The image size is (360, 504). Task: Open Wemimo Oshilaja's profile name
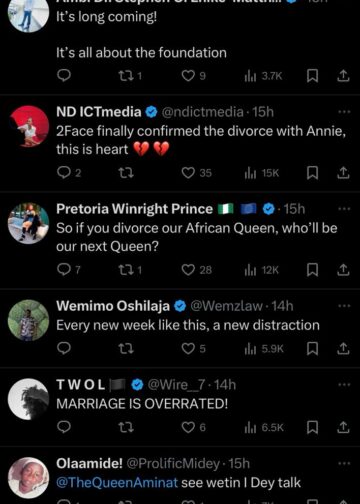coord(113,306)
